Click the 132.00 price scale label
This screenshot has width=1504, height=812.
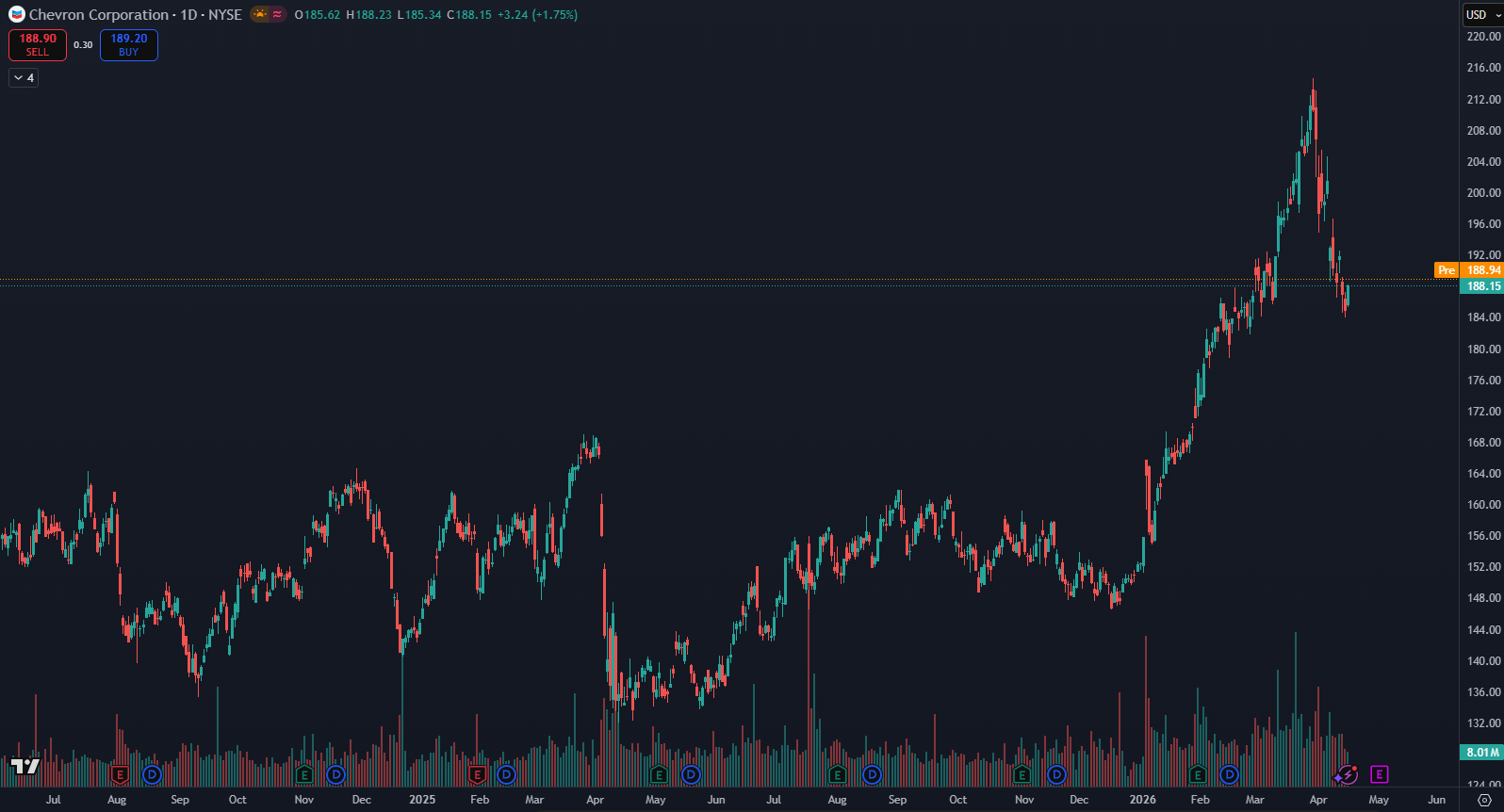(x=1483, y=723)
